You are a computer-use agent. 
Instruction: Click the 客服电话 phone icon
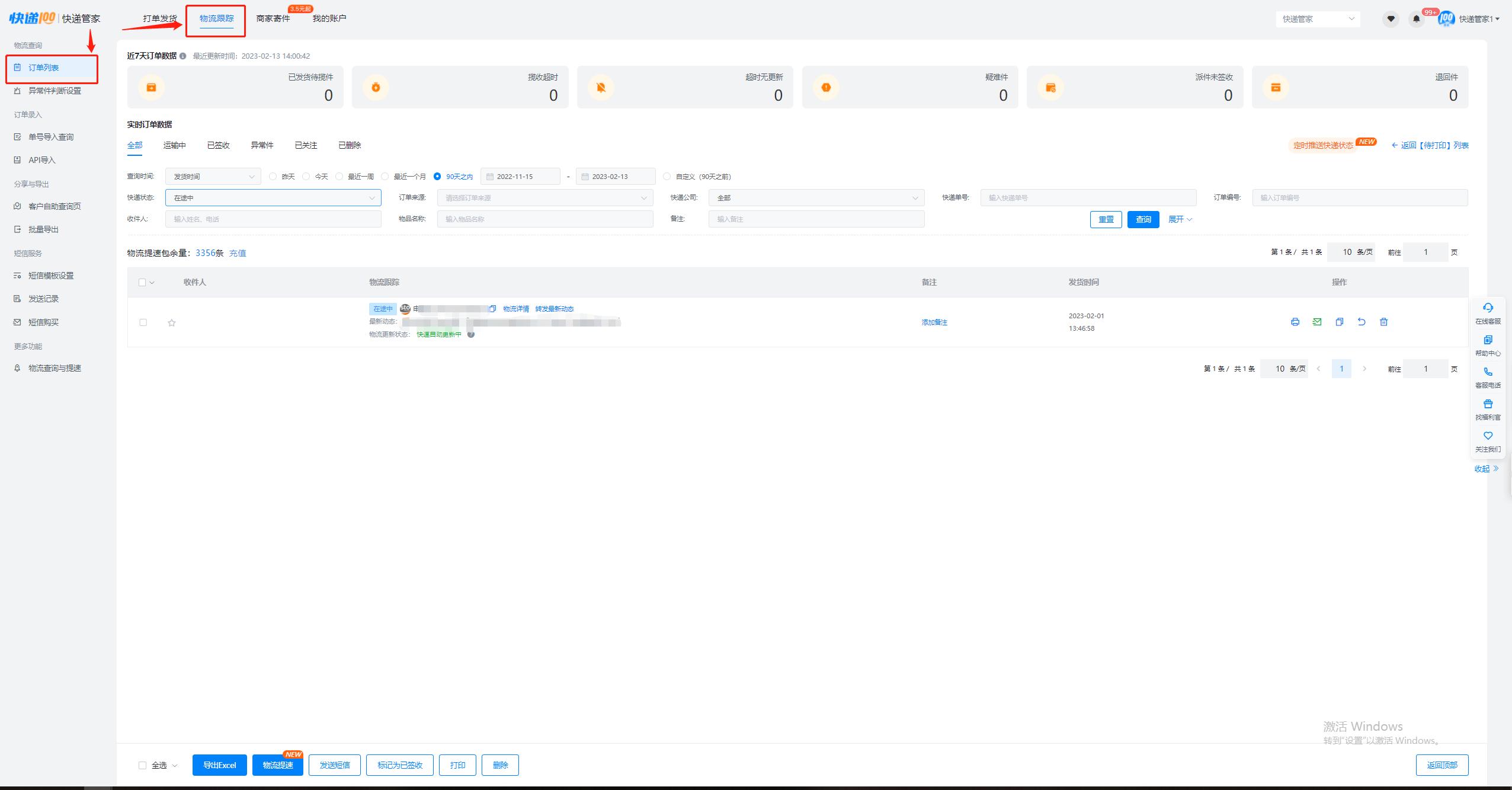(x=1488, y=372)
